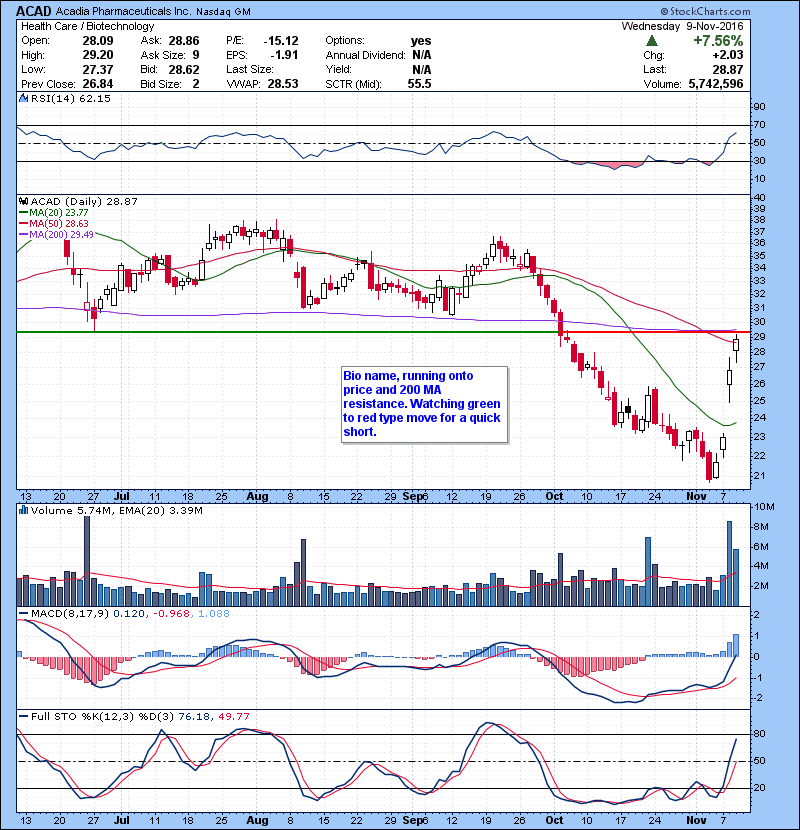Click the P/E -15.12 value

point(281,41)
